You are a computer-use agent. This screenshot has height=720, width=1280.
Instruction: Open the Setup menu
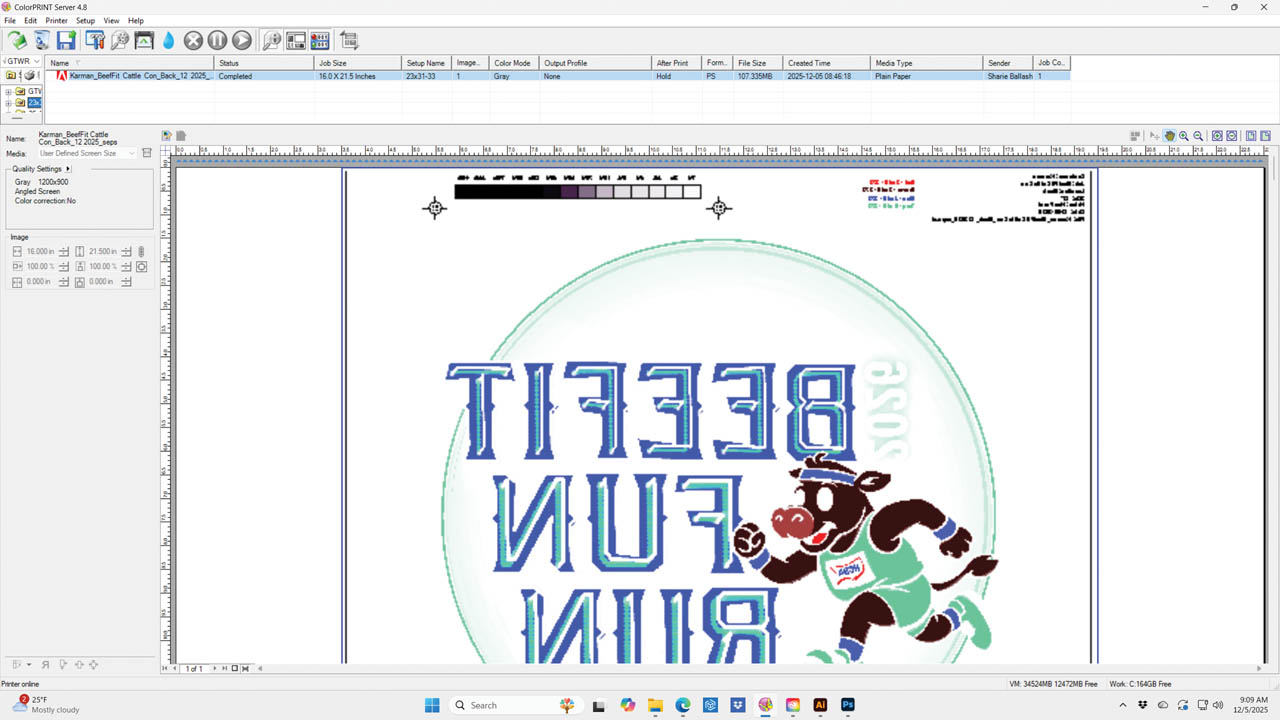tap(85, 20)
